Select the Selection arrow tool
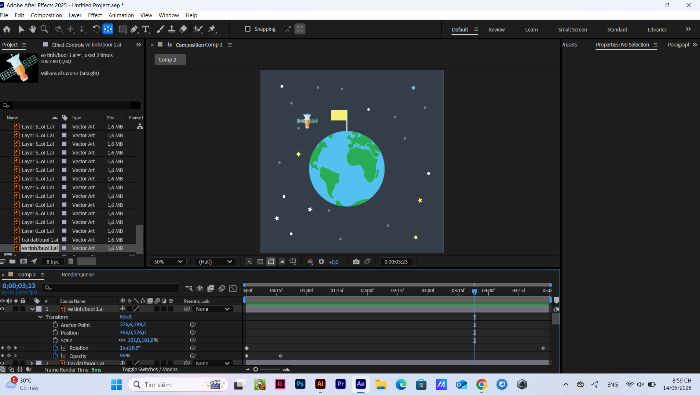The height and width of the screenshot is (395, 700). (21, 29)
